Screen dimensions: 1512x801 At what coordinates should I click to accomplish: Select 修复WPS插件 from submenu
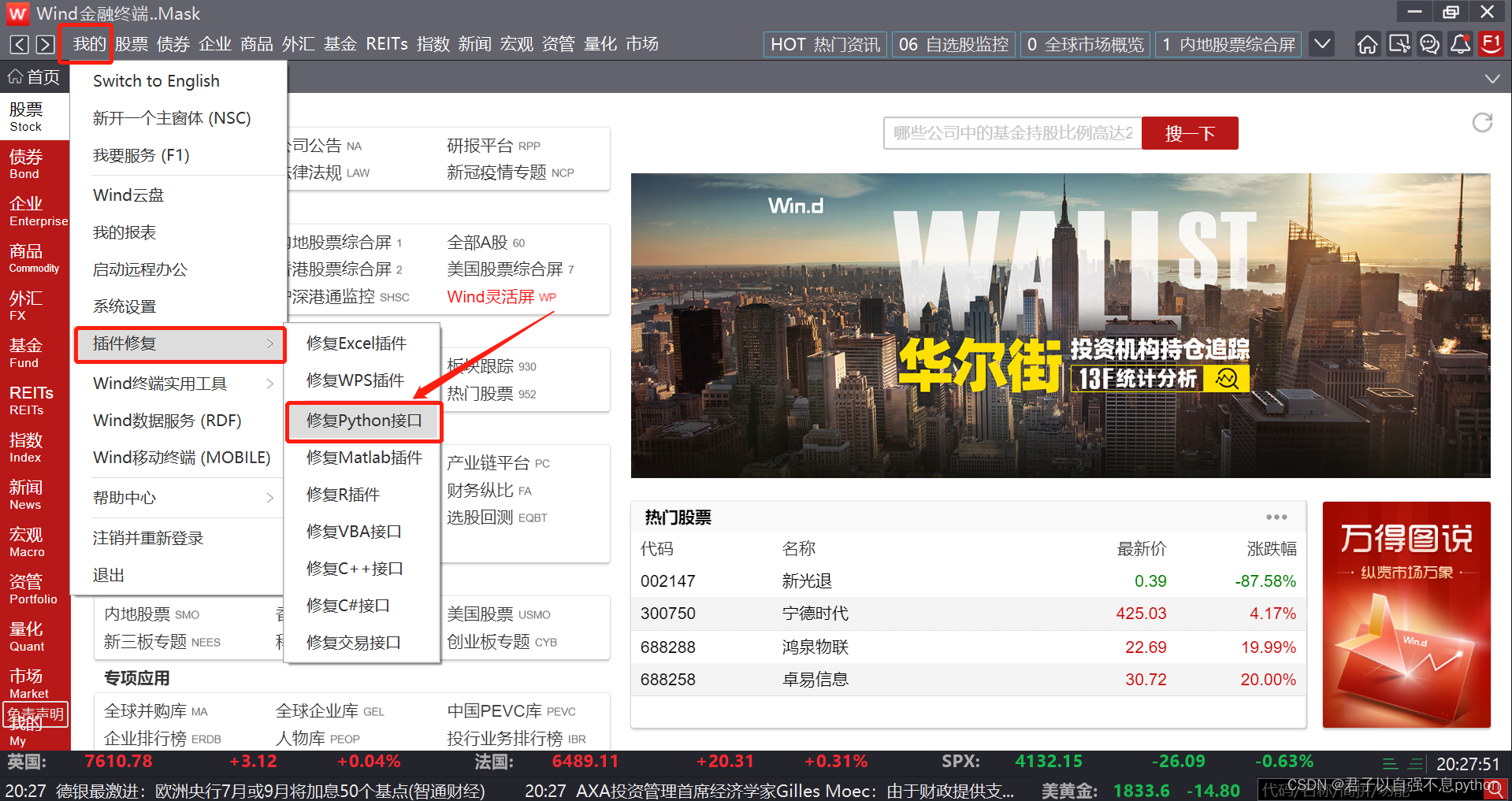(x=355, y=380)
